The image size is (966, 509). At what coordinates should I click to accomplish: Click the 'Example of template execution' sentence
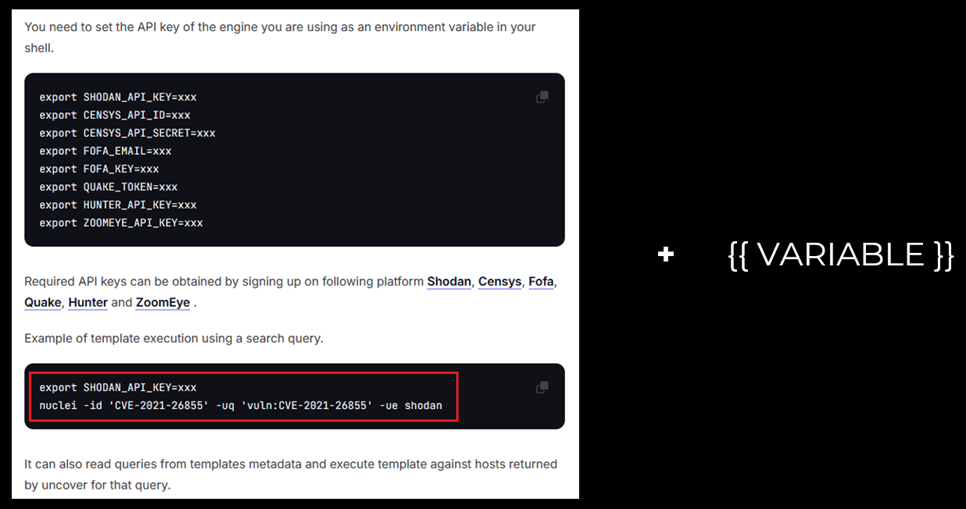173,338
